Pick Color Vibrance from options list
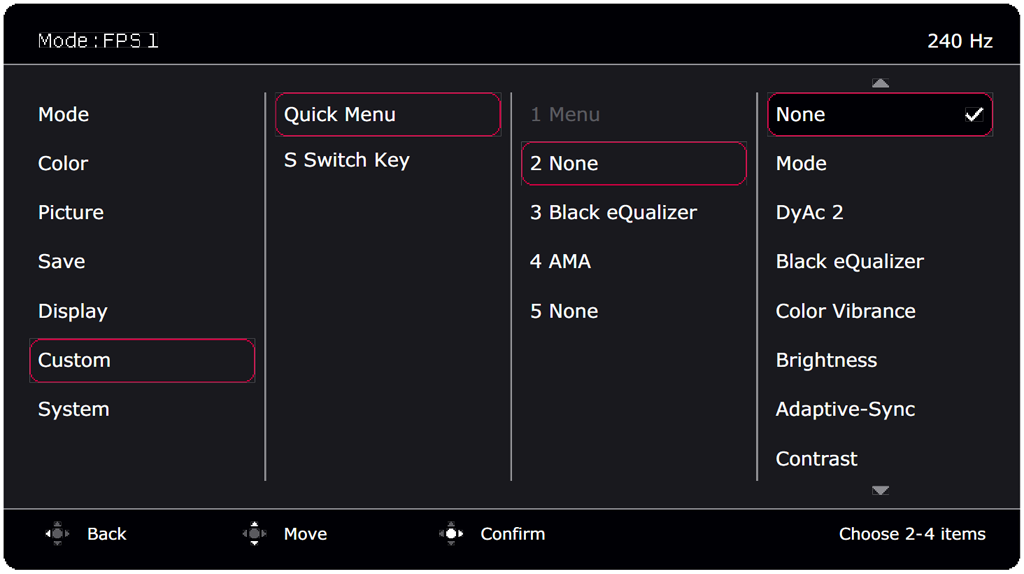1024x574 pixels. coord(845,311)
